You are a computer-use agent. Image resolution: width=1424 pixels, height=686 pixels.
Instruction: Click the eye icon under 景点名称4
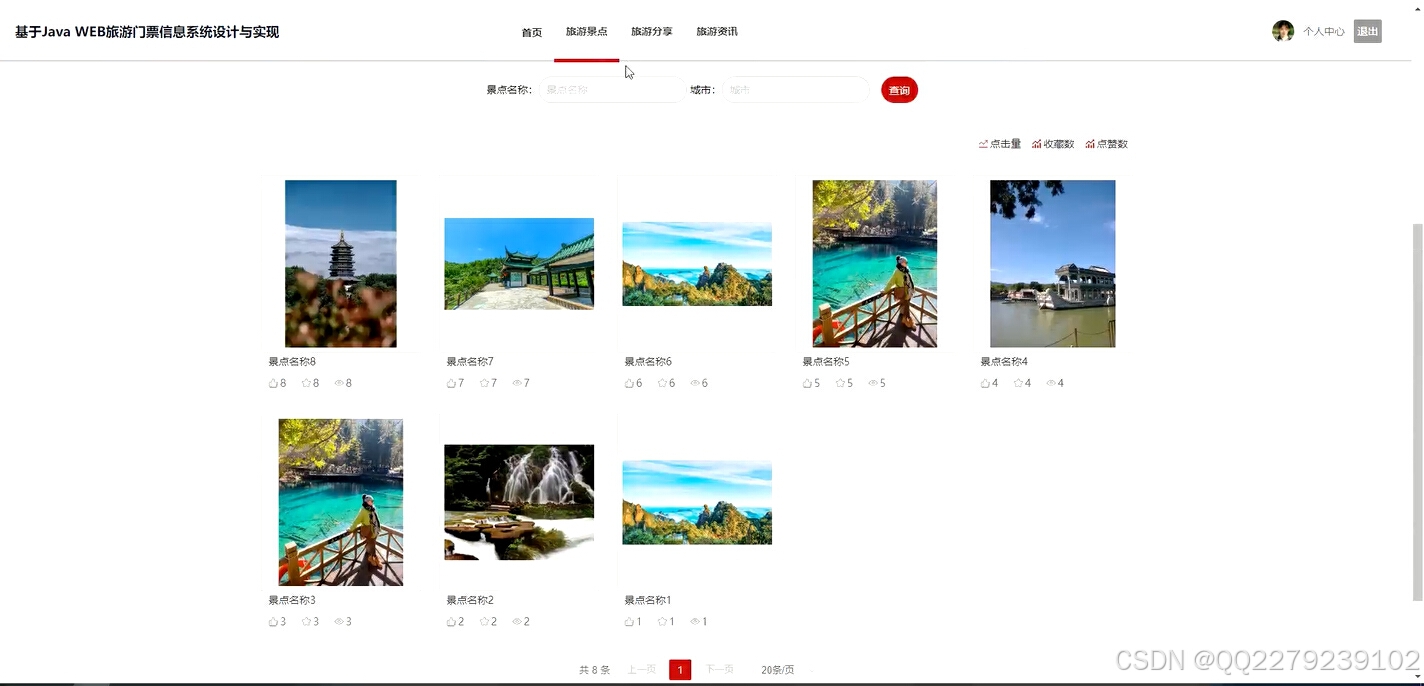coord(1051,382)
